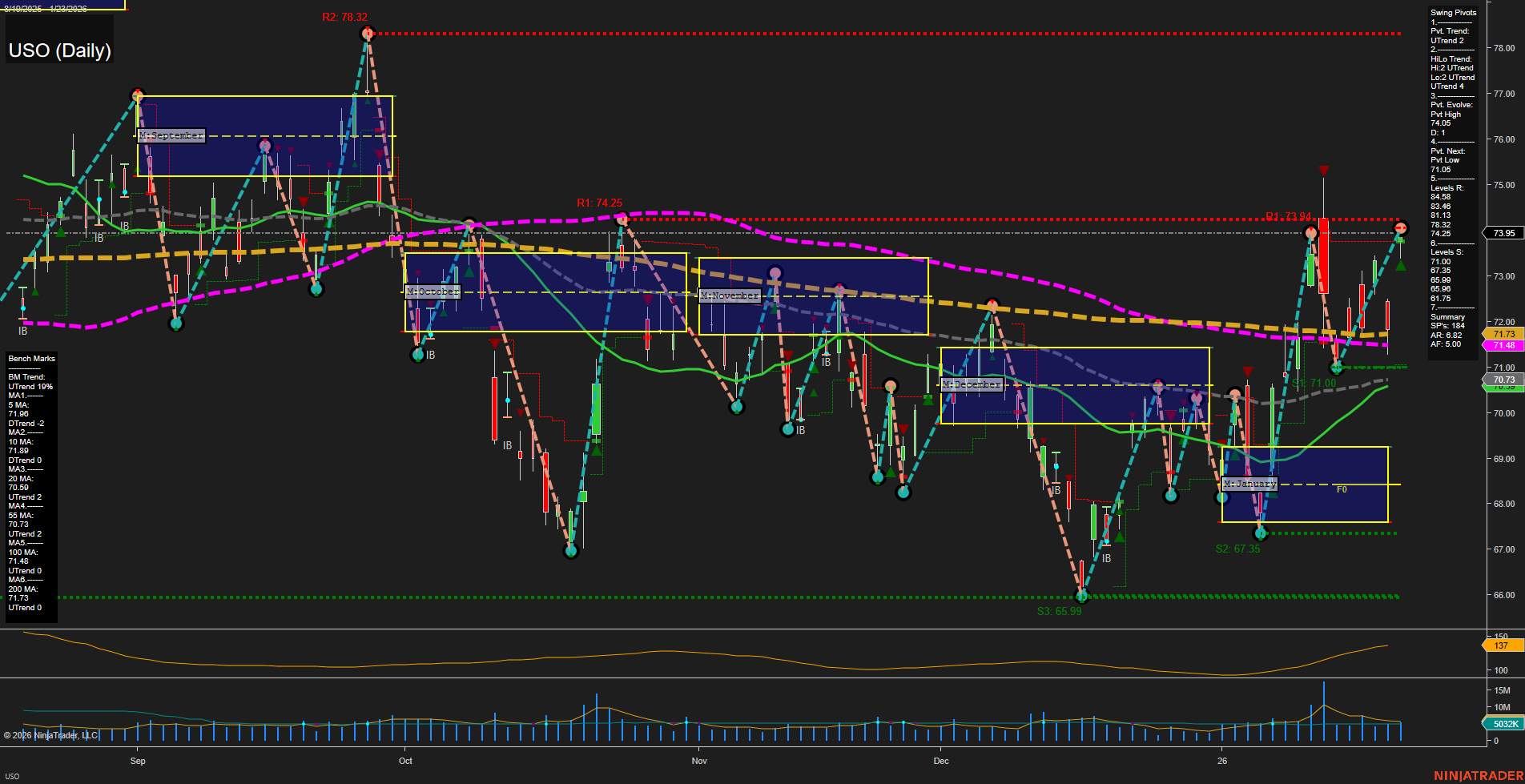The width and height of the screenshot is (1525, 784).
Task: Select the 73.95 current price marker
Action: pyautogui.click(x=1503, y=233)
